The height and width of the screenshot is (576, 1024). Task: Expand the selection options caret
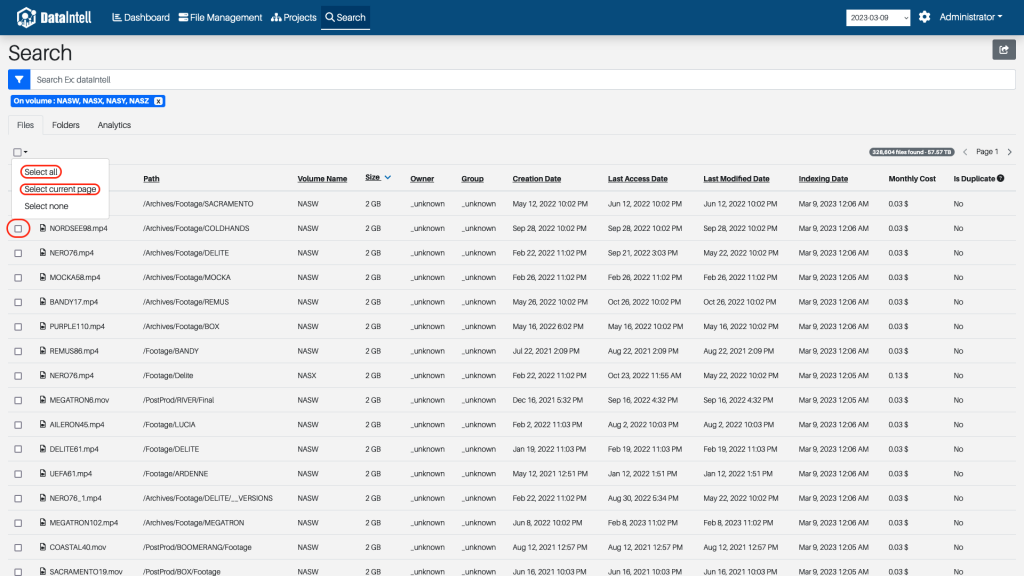point(25,152)
